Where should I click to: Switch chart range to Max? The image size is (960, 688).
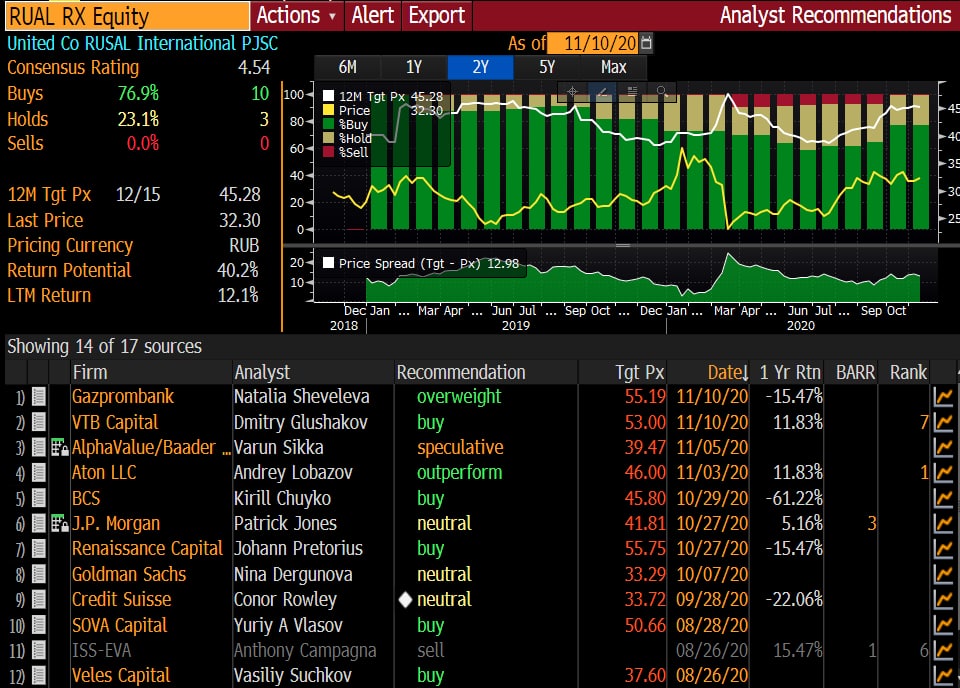[x=613, y=67]
